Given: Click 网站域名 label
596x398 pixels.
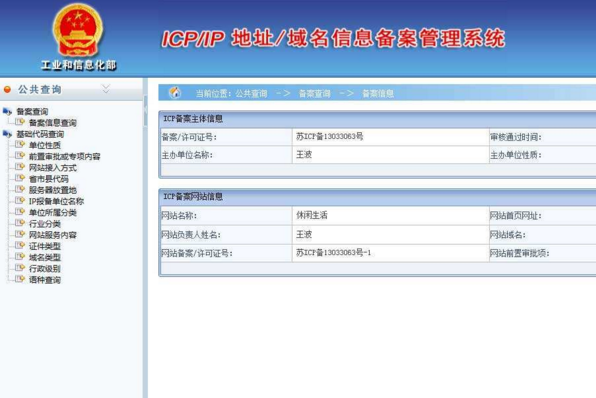Looking at the screenshot, I should (x=508, y=235).
